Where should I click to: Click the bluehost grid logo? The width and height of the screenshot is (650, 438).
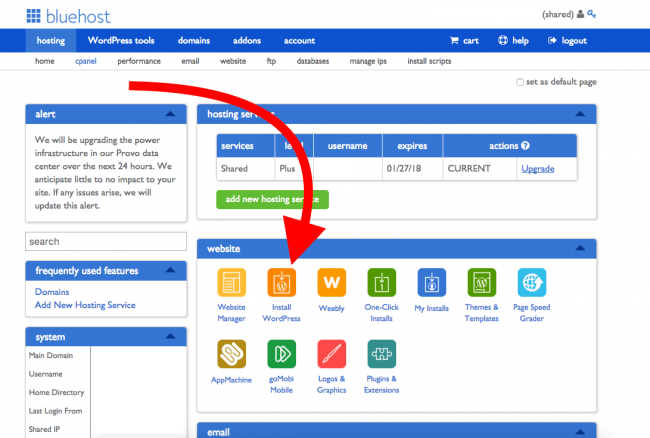[34, 16]
